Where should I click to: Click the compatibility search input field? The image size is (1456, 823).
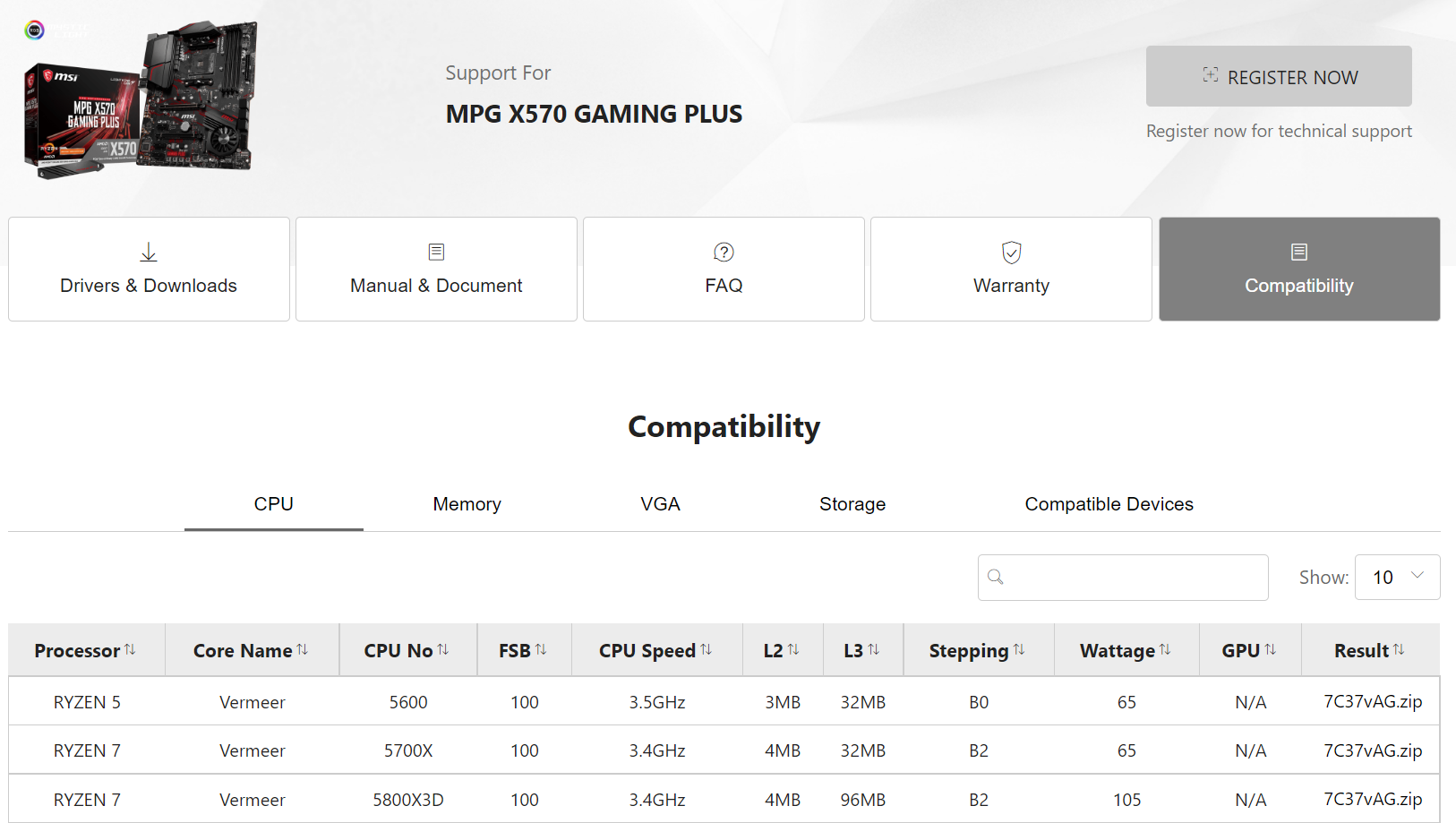tap(1123, 577)
